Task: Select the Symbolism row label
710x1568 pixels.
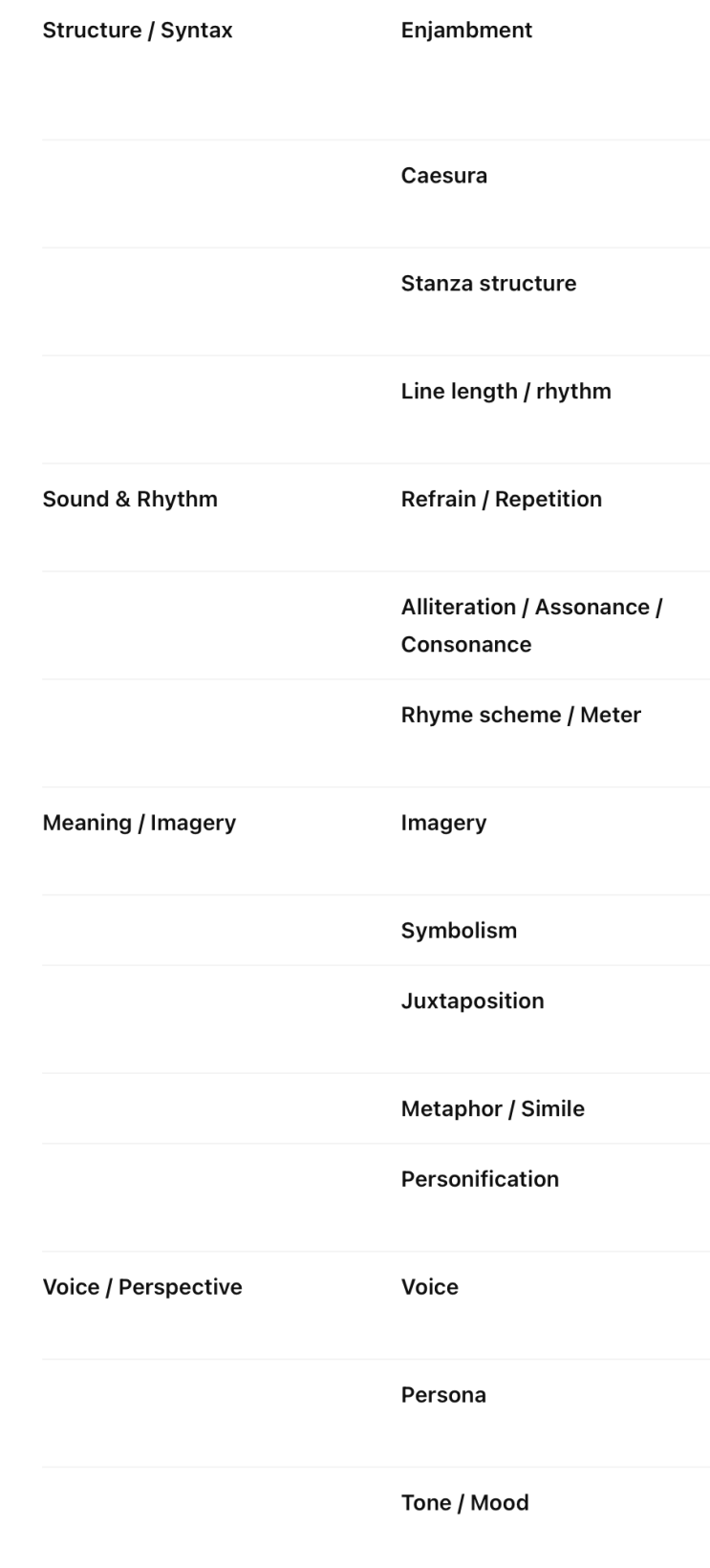Action: click(x=459, y=932)
